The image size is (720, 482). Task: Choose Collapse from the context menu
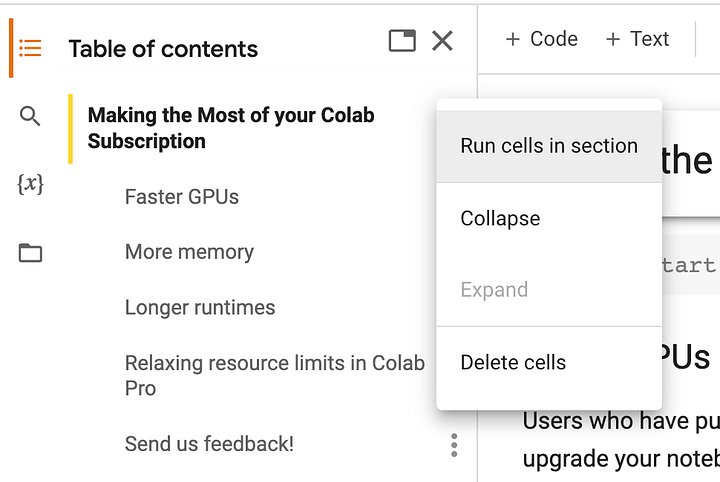500,218
